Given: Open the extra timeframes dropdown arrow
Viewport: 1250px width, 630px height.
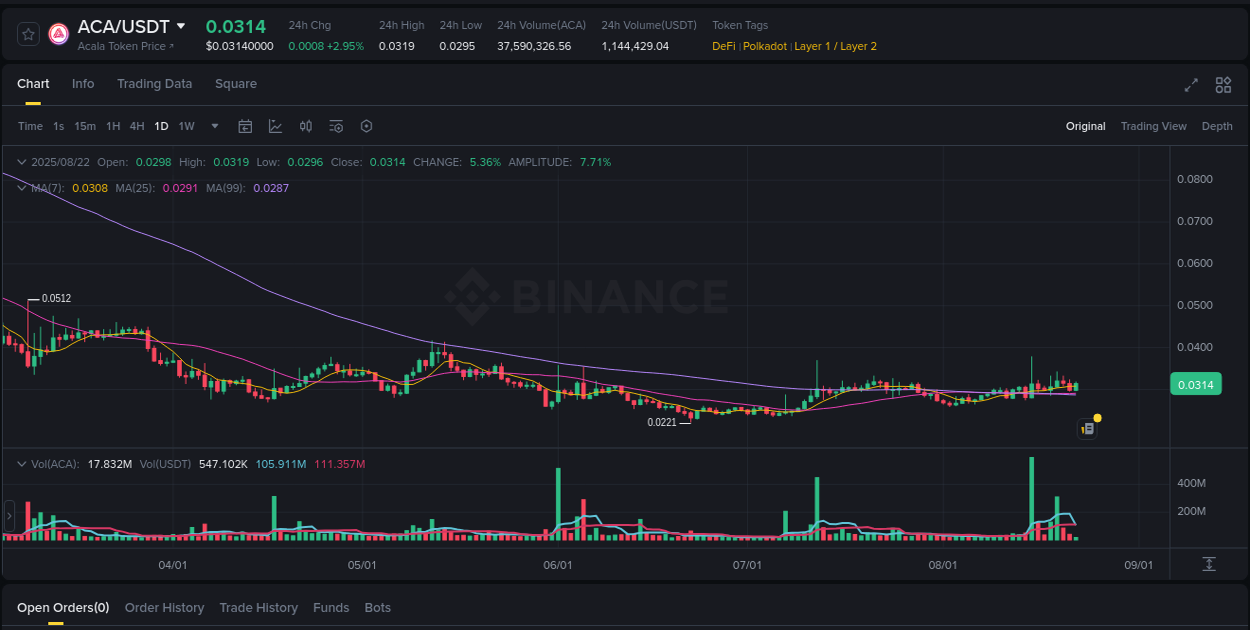Looking at the screenshot, I should 214,126.
